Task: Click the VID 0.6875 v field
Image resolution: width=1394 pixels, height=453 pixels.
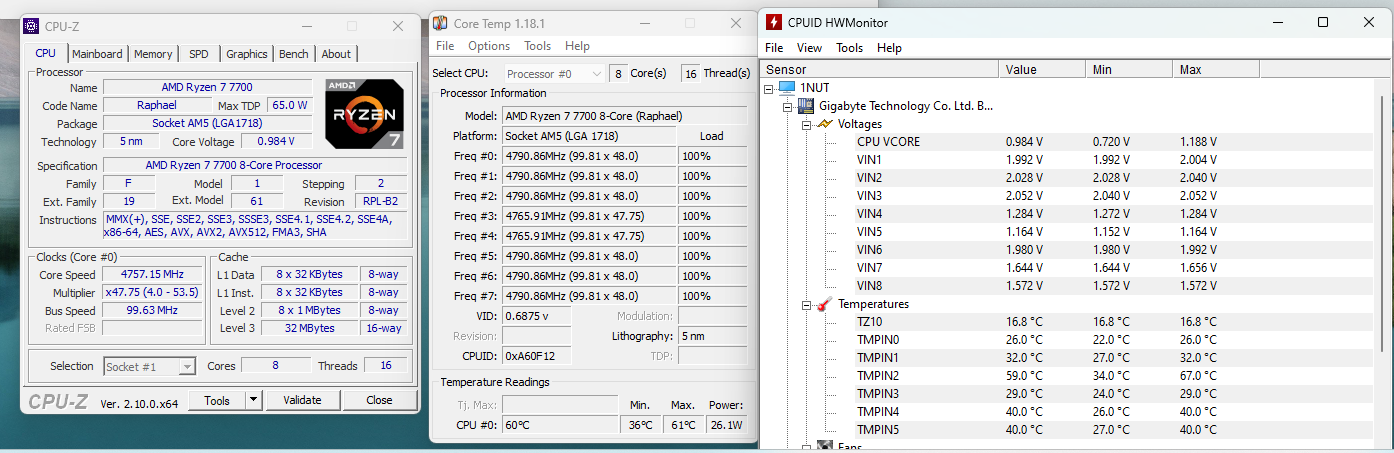Action: (x=538, y=316)
